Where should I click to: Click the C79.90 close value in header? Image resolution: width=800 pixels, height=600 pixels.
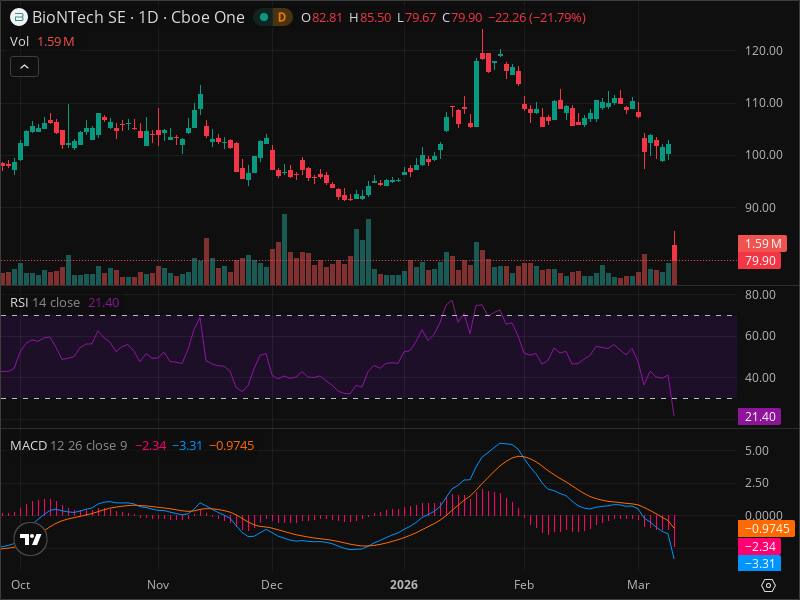tap(462, 17)
